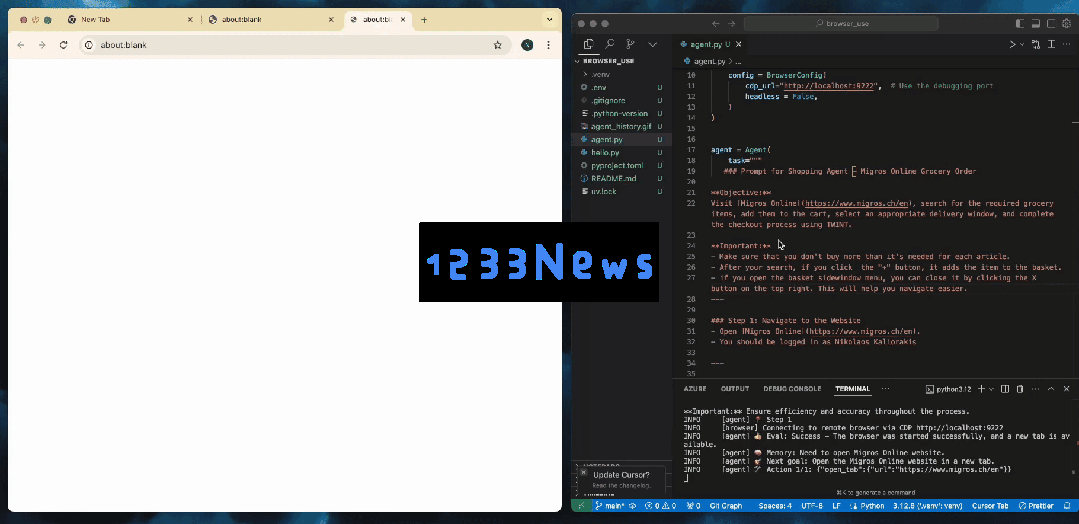Open the Chrome three-dot menu
1079x524 pixels.
pos(548,45)
